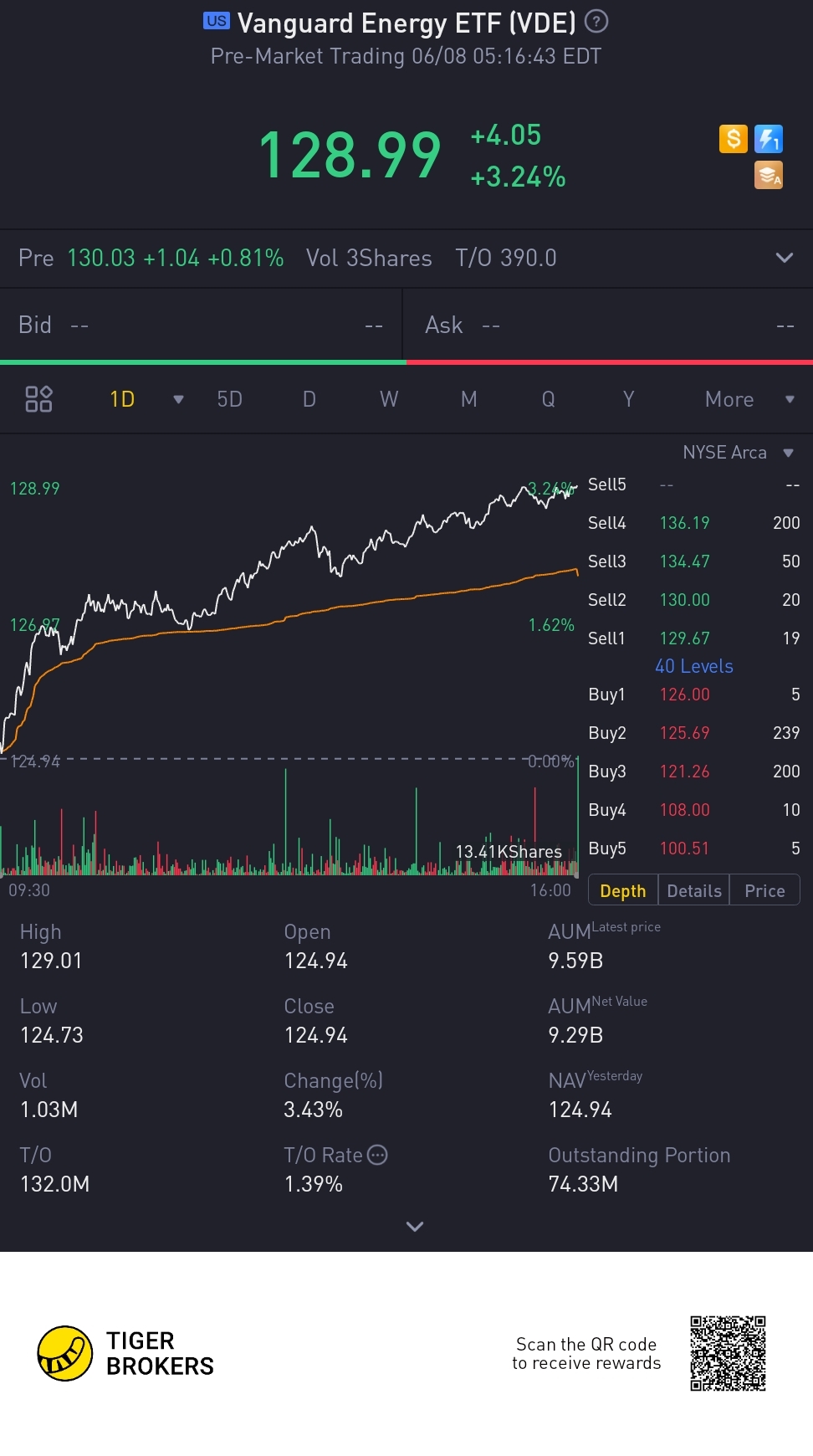Switch to the W weekly chart
The width and height of the screenshot is (813, 1456).
389,399
